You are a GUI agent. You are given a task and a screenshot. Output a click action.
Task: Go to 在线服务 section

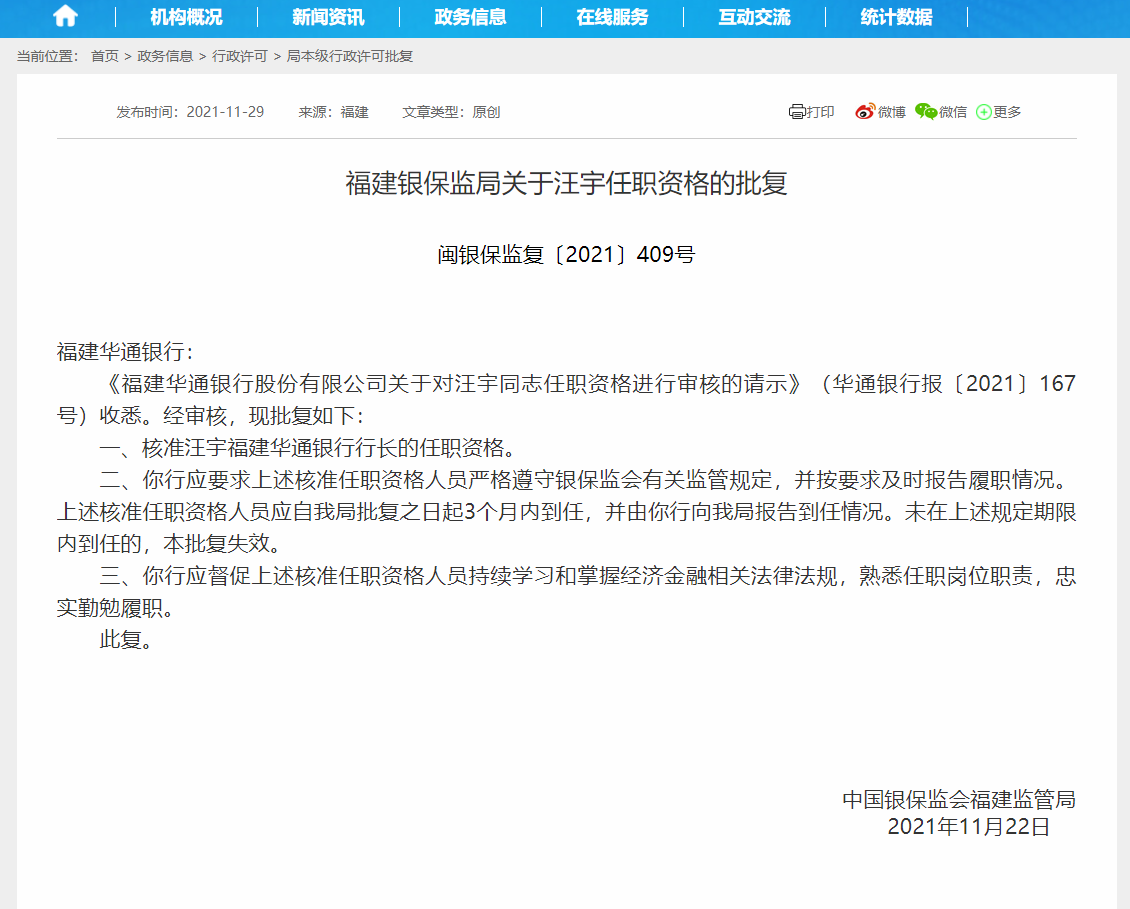coord(612,17)
